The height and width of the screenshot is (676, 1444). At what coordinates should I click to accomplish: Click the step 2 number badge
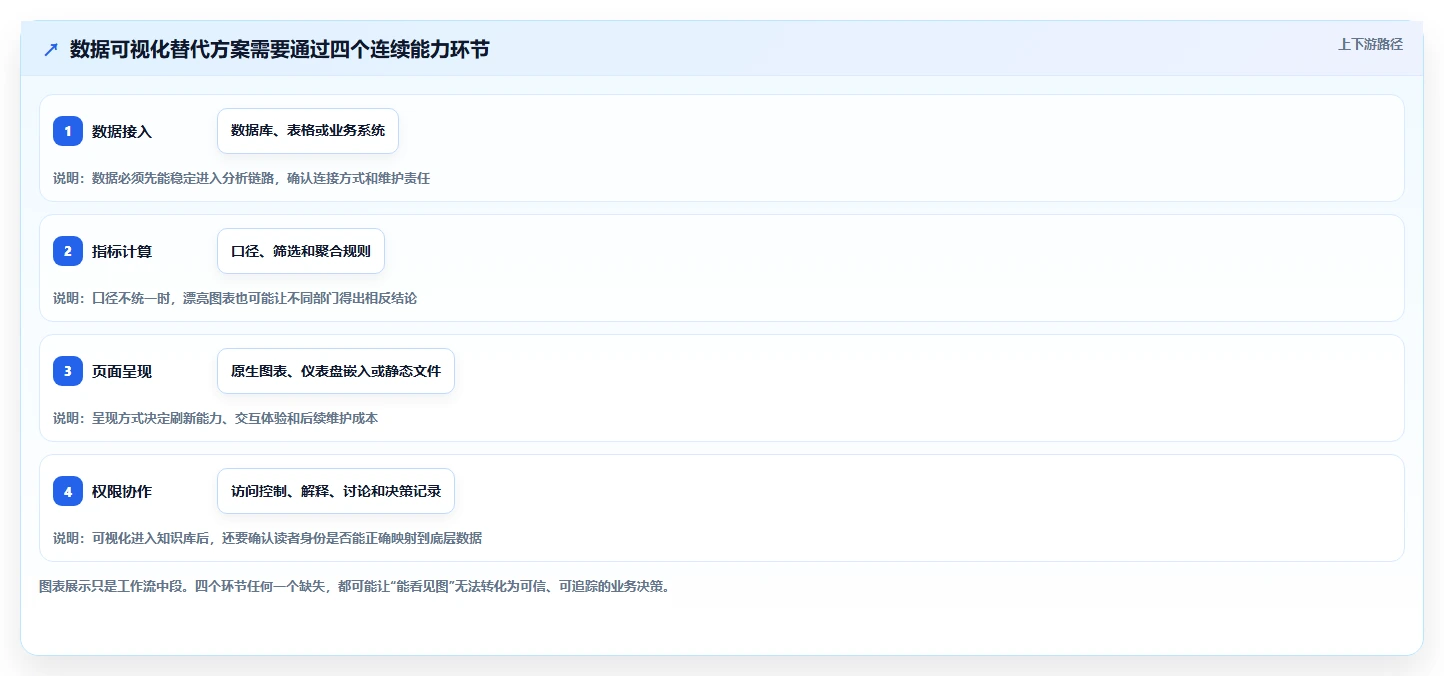pos(68,251)
